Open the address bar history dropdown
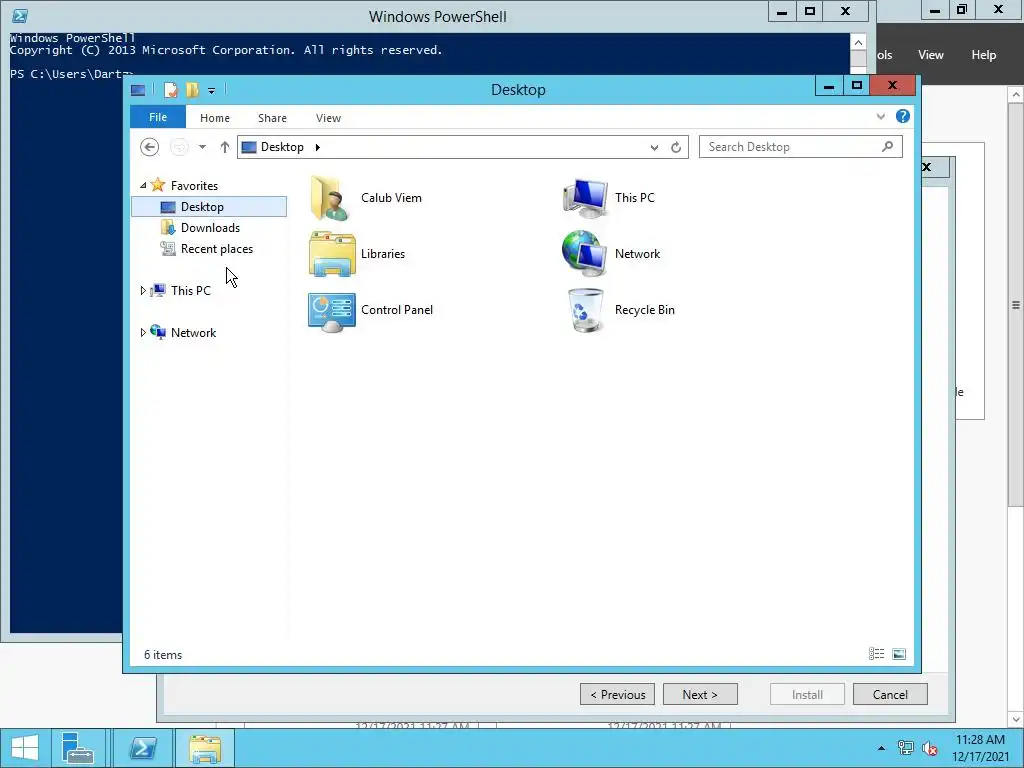Image resolution: width=1024 pixels, height=768 pixels. [654, 148]
